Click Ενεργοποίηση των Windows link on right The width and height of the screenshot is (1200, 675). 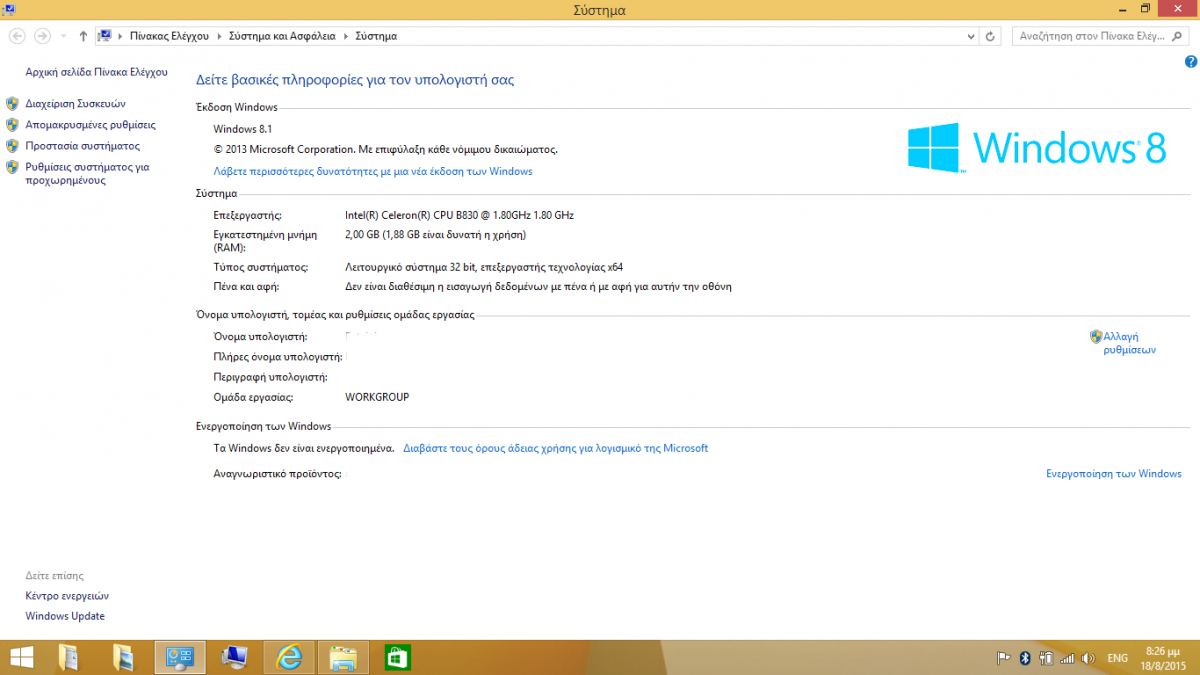click(1114, 473)
